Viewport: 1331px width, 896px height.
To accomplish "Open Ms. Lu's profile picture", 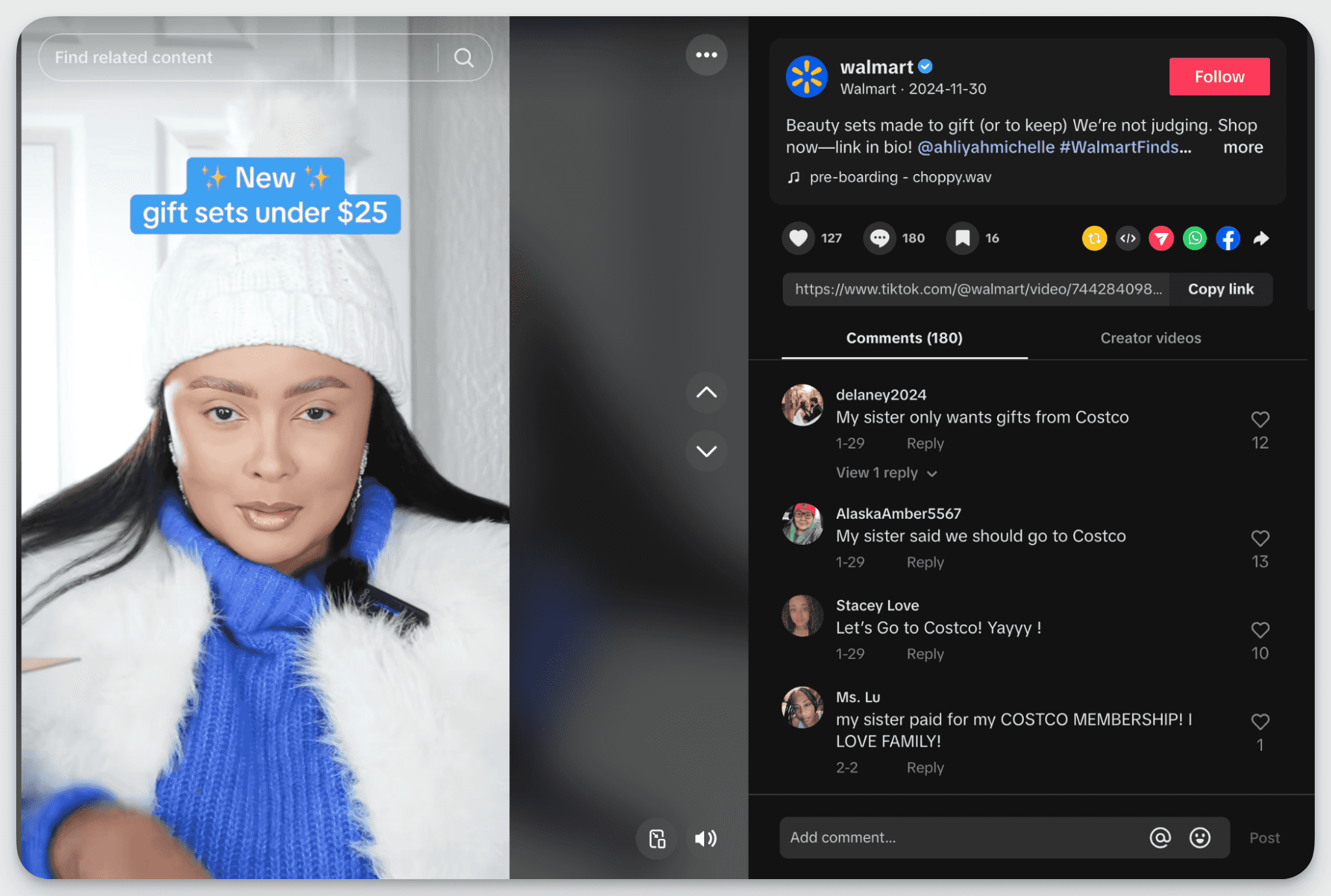I will 802,707.
